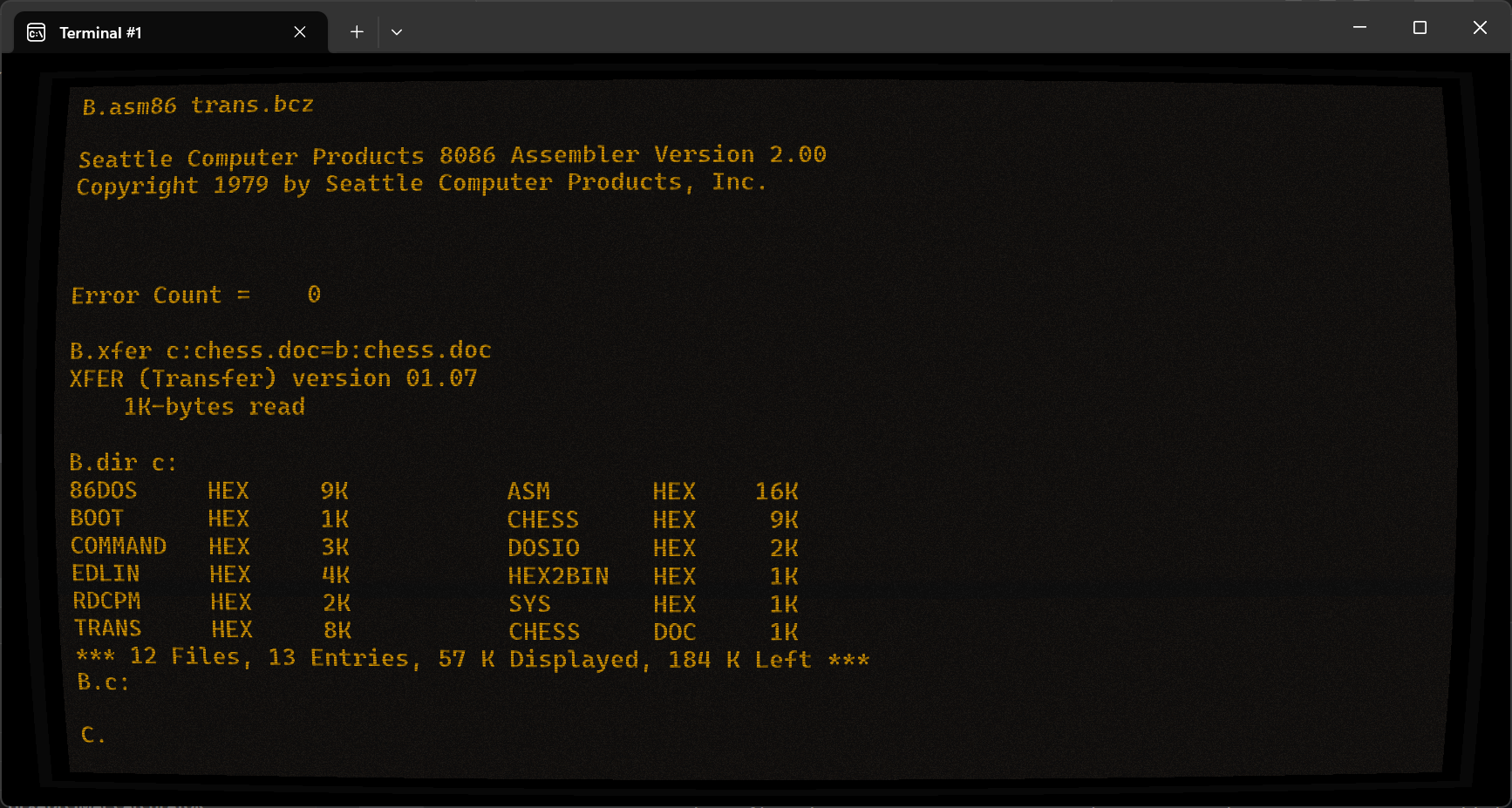The width and height of the screenshot is (1512, 808).
Task: Click the HEX extension of 86DOS
Action: pyautogui.click(x=228, y=491)
